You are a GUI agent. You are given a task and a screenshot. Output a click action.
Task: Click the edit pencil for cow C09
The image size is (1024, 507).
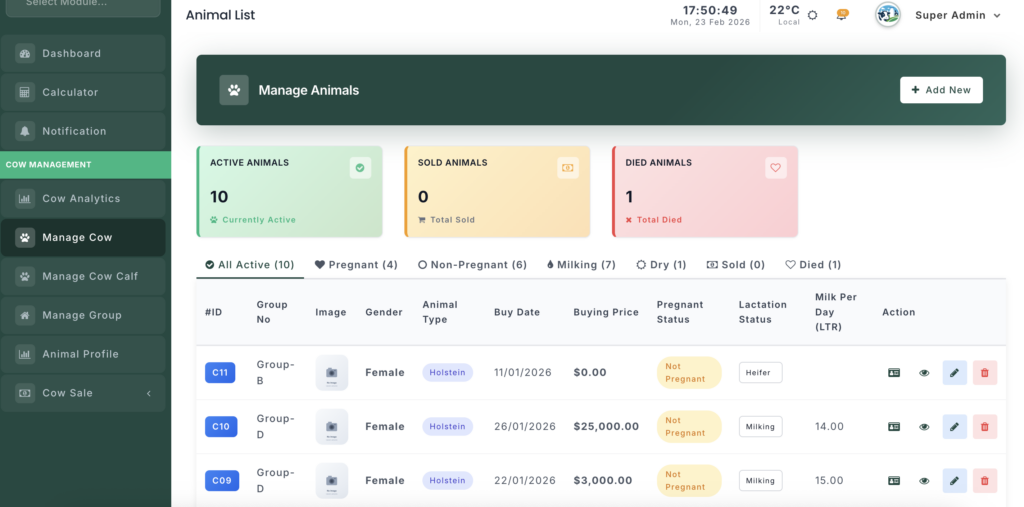pyautogui.click(x=954, y=481)
